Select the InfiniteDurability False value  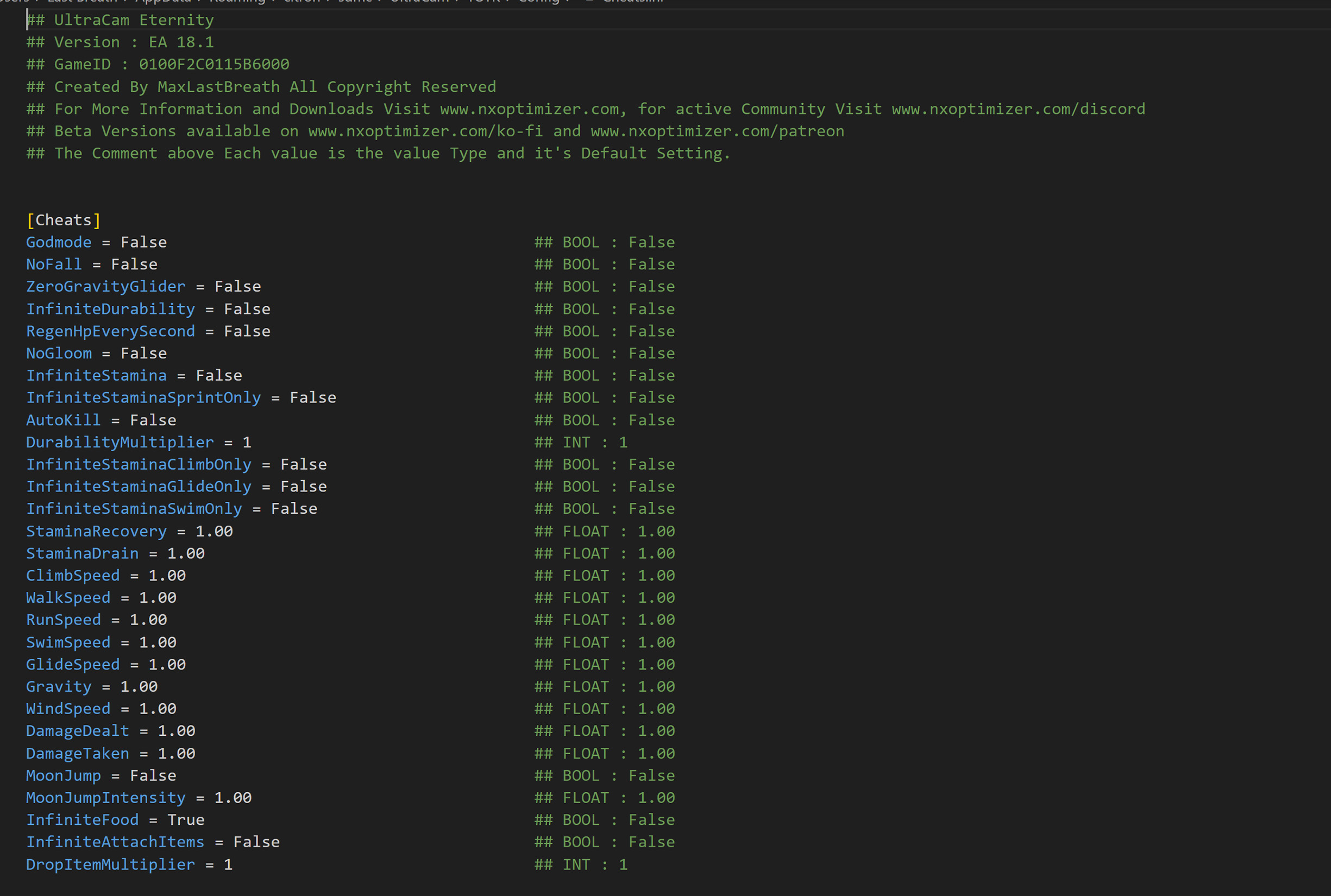tap(247, 309)
